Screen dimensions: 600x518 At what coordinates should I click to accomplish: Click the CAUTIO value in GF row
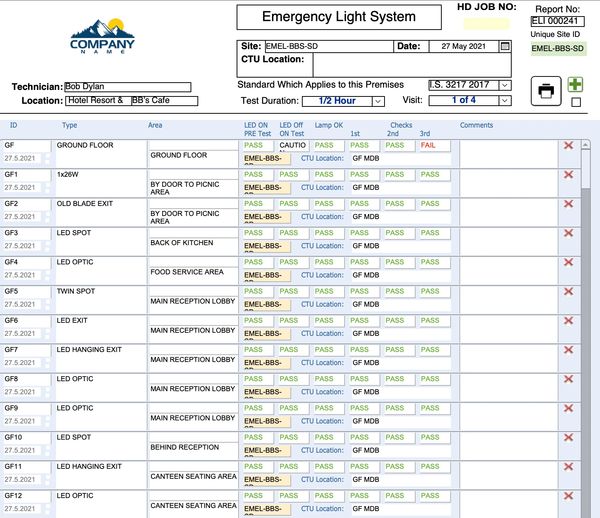(x=293, y=145)
